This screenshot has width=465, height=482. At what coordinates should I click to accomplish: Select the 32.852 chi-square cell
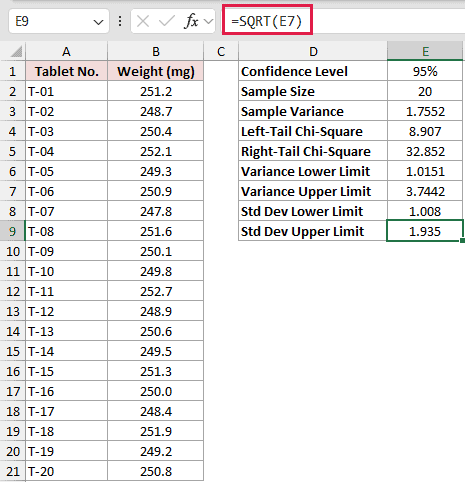click(425, 151)
